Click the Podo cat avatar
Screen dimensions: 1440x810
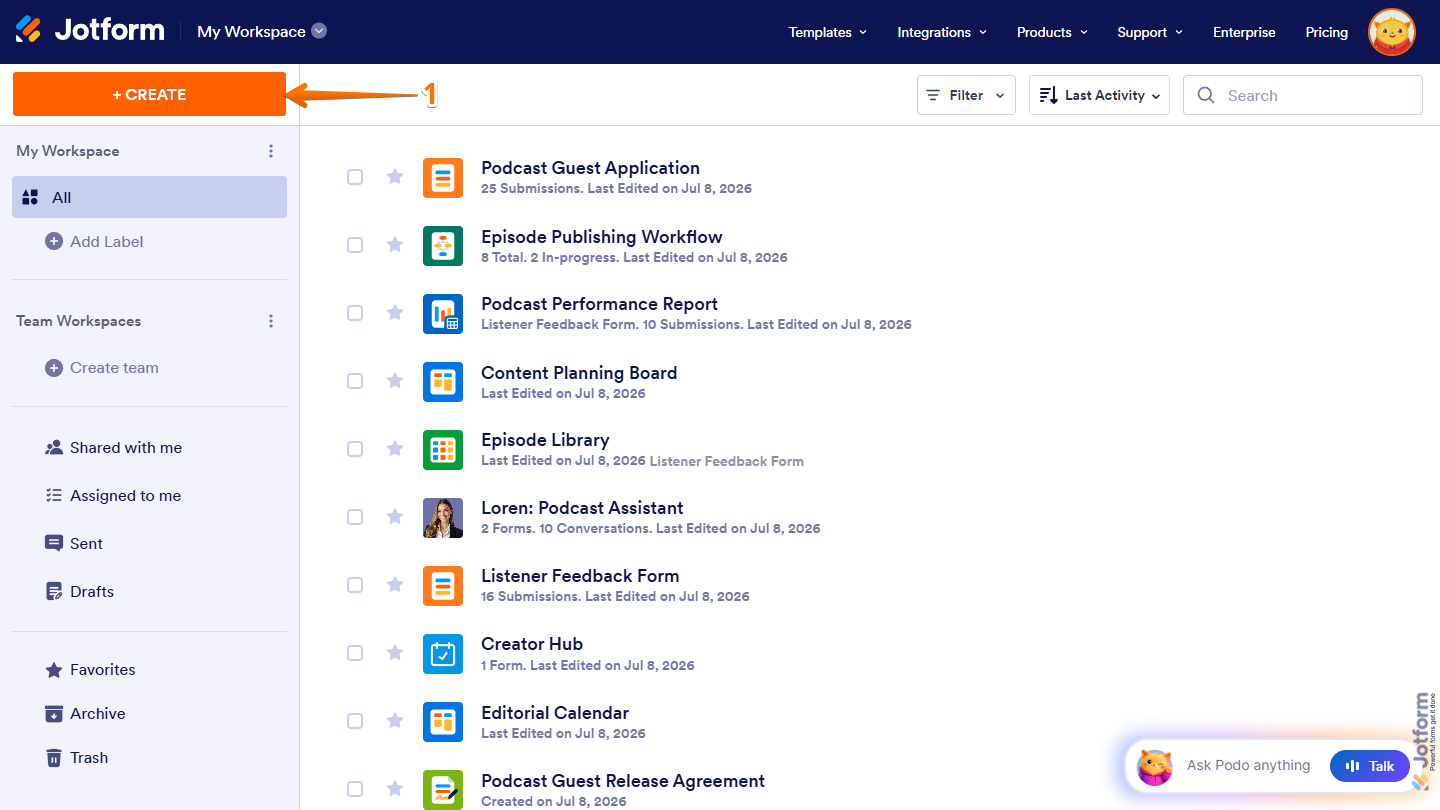pos(1156,767)
